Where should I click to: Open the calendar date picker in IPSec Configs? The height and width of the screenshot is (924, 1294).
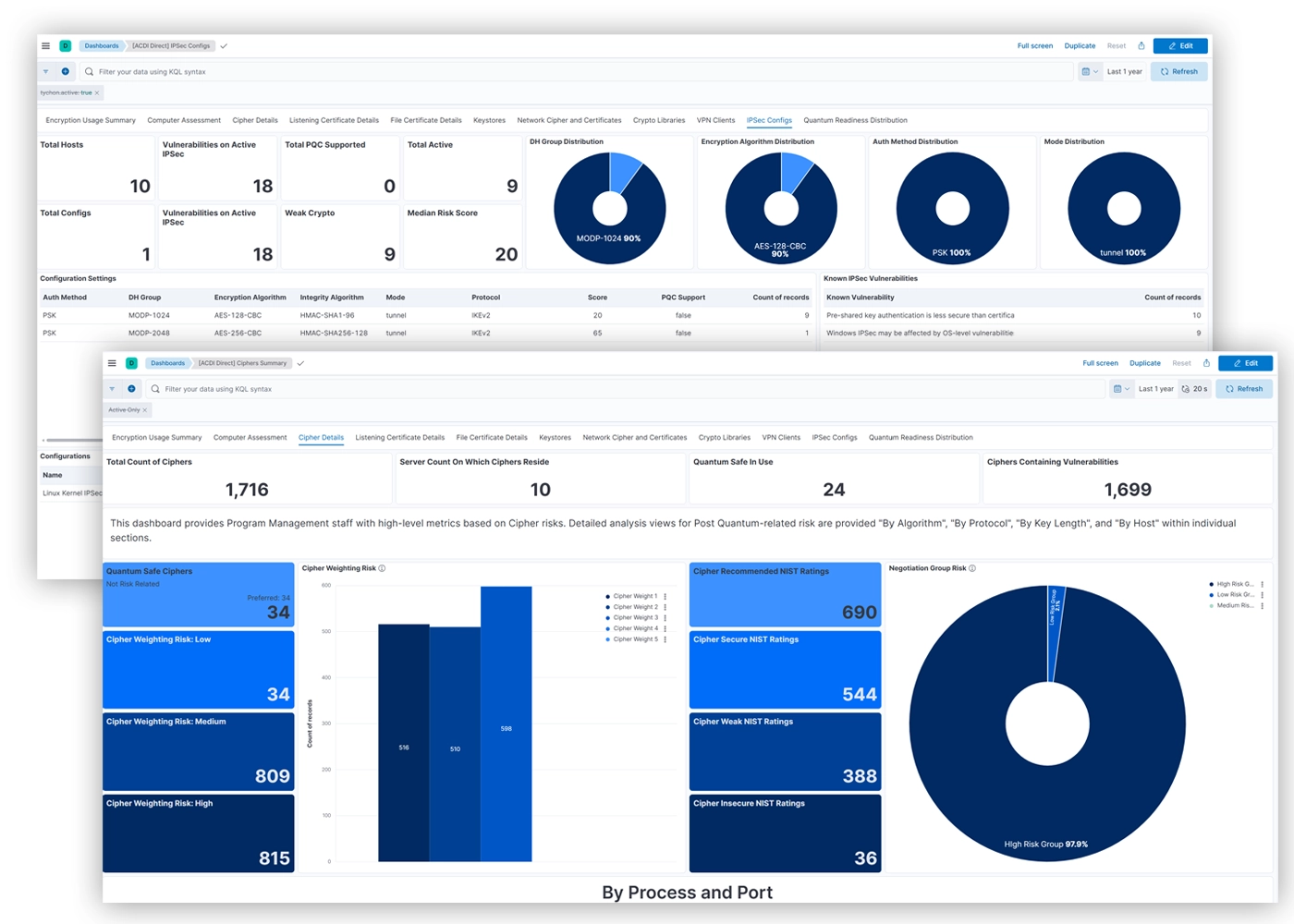(1090, 71)
